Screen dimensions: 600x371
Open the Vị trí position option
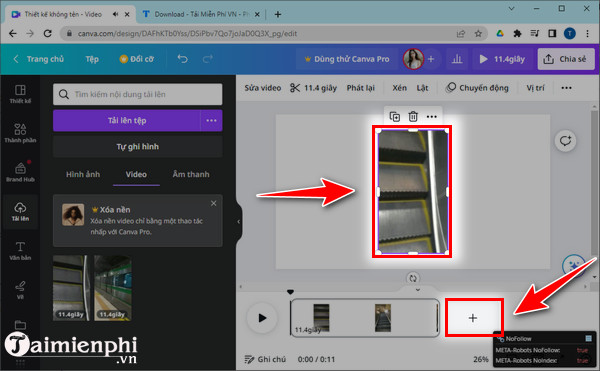pos(535,88)
